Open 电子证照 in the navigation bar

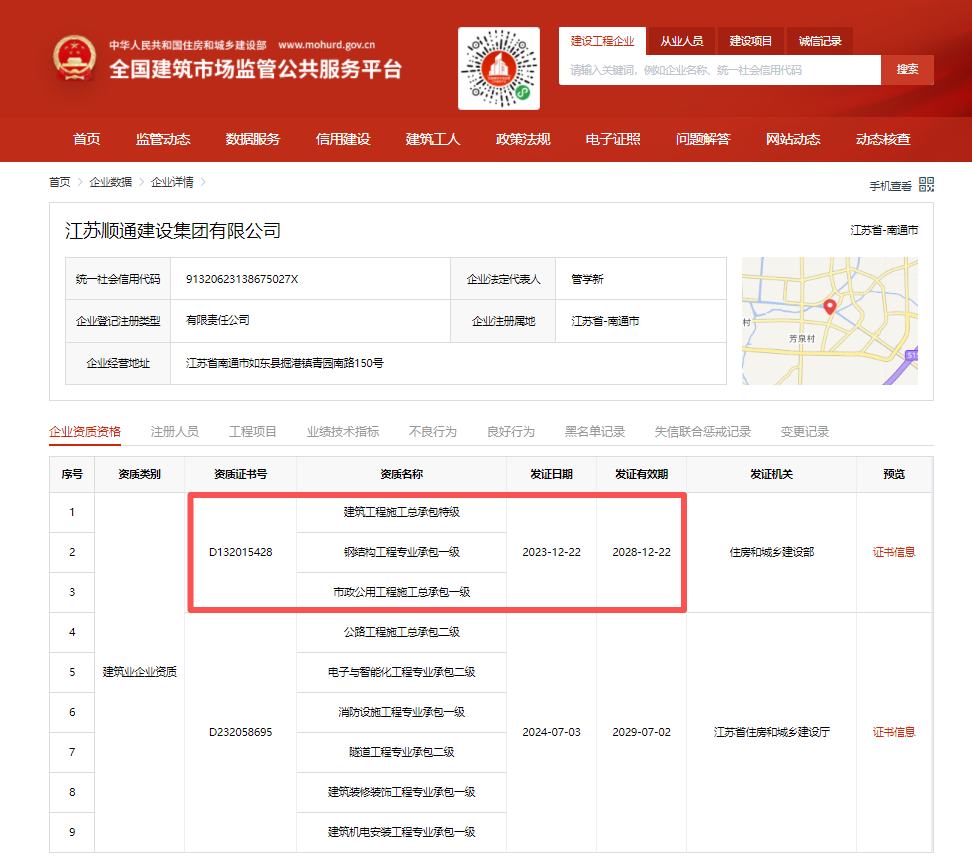click(x=613, y=139)
